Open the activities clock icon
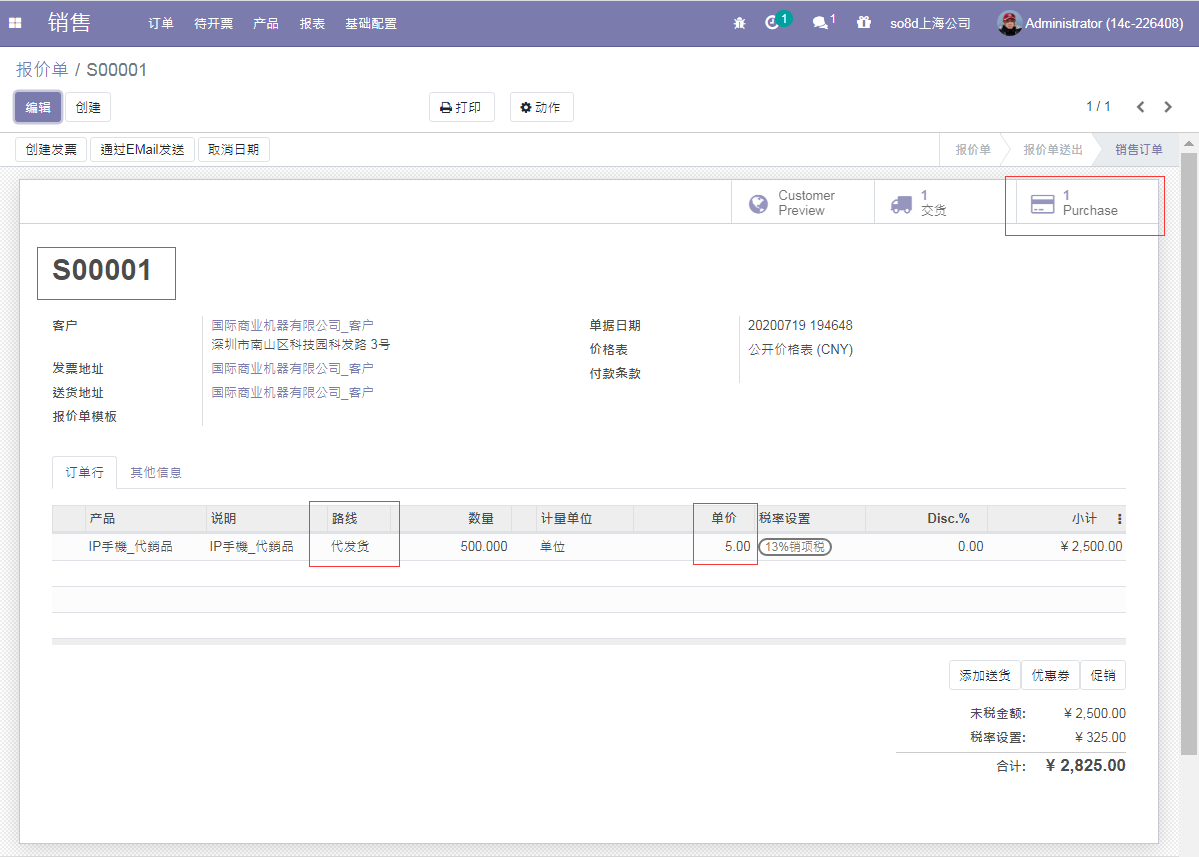 tap(773, 23)
